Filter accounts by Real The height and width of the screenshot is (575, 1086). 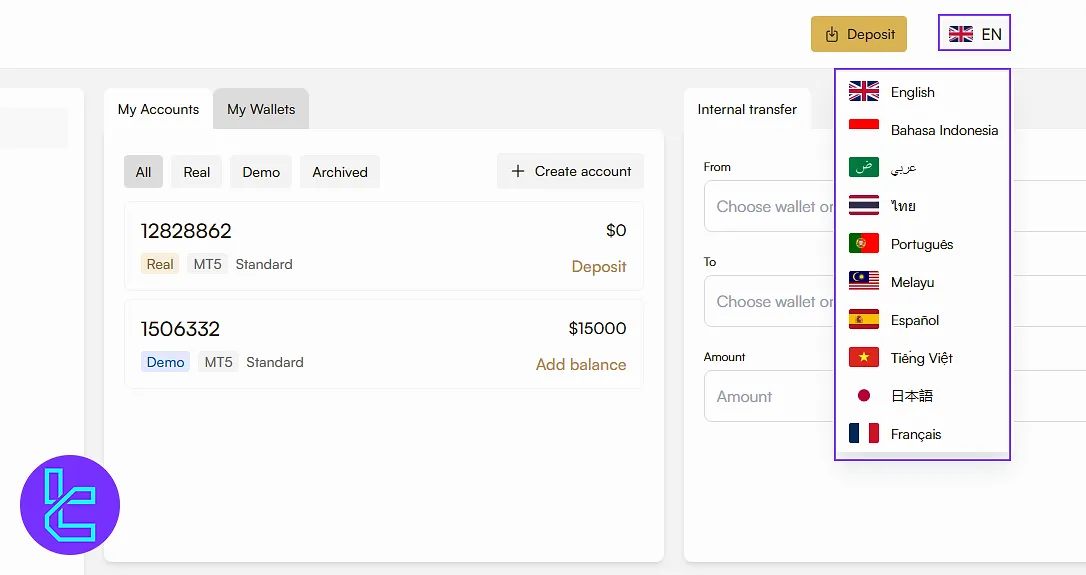coord(197,172)
